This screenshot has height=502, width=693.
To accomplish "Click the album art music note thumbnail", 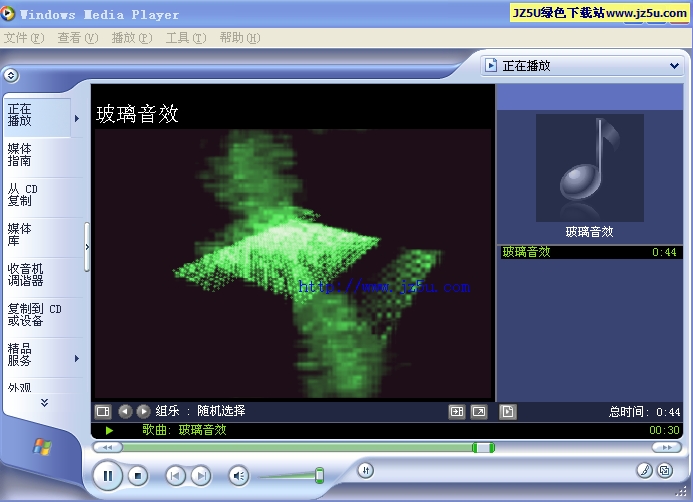I will (x=590, y=168).
